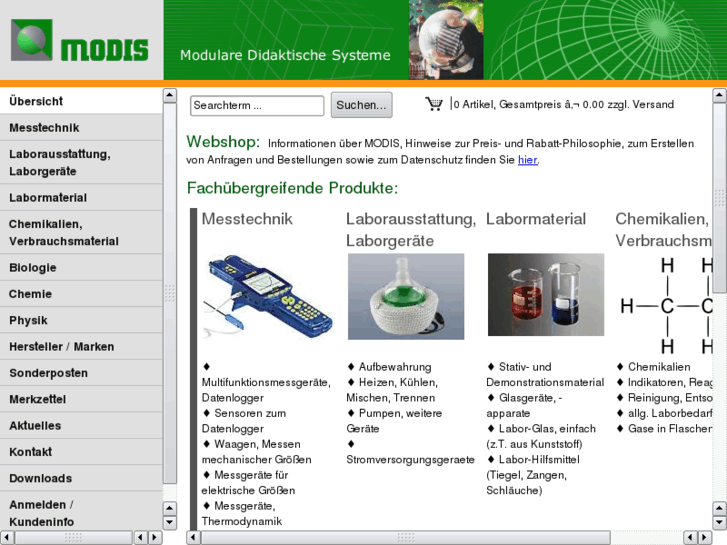The height and width of the screenshot is (545, 727).
Task: Open Hersteller / Marken sidebar entry
Action: coord(81,346)
